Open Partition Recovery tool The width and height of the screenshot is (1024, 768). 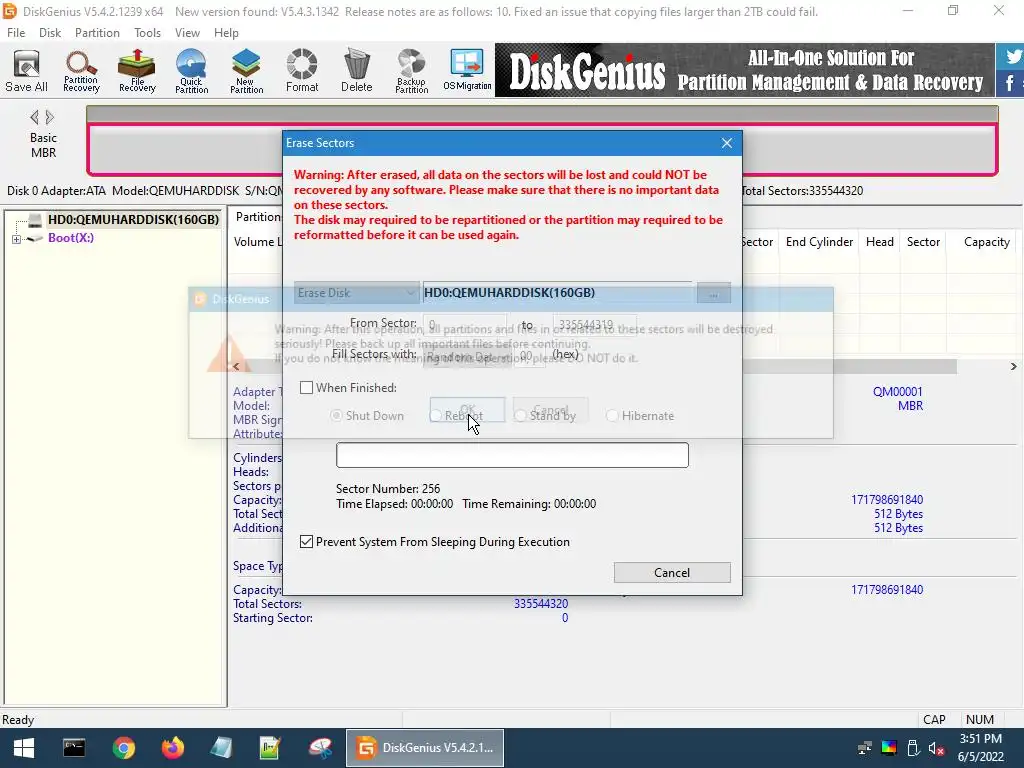81,71
